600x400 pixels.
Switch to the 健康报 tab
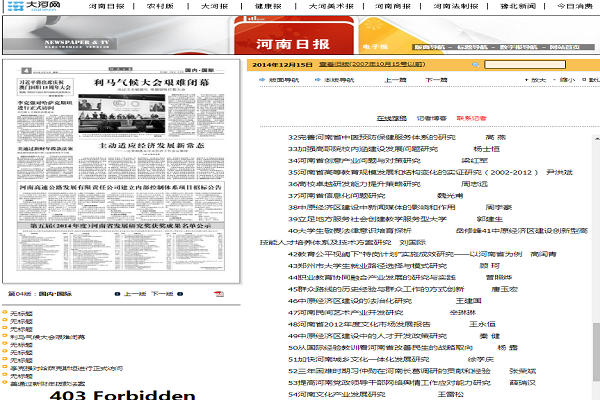(x=270, y=7)
